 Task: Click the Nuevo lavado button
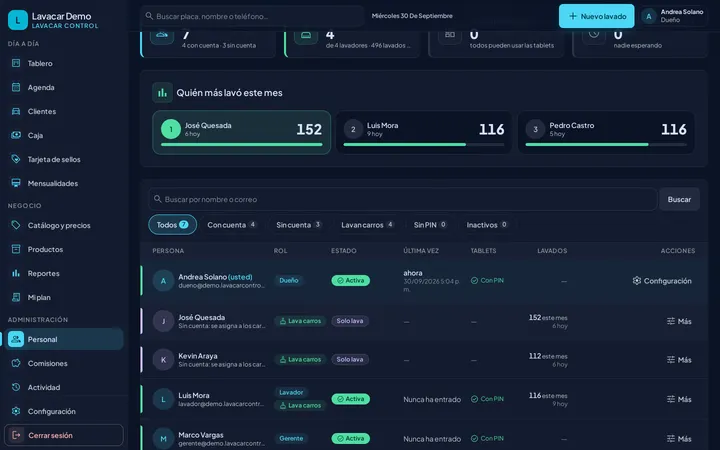(596, 16)
